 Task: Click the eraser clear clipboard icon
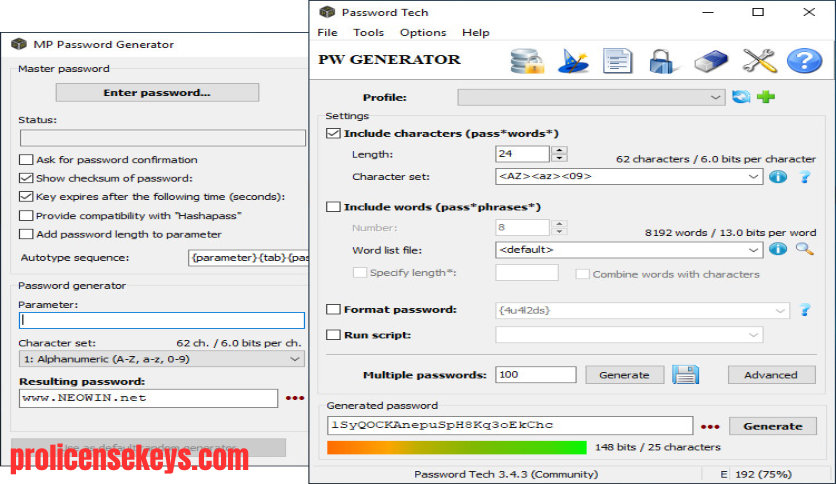711,61
